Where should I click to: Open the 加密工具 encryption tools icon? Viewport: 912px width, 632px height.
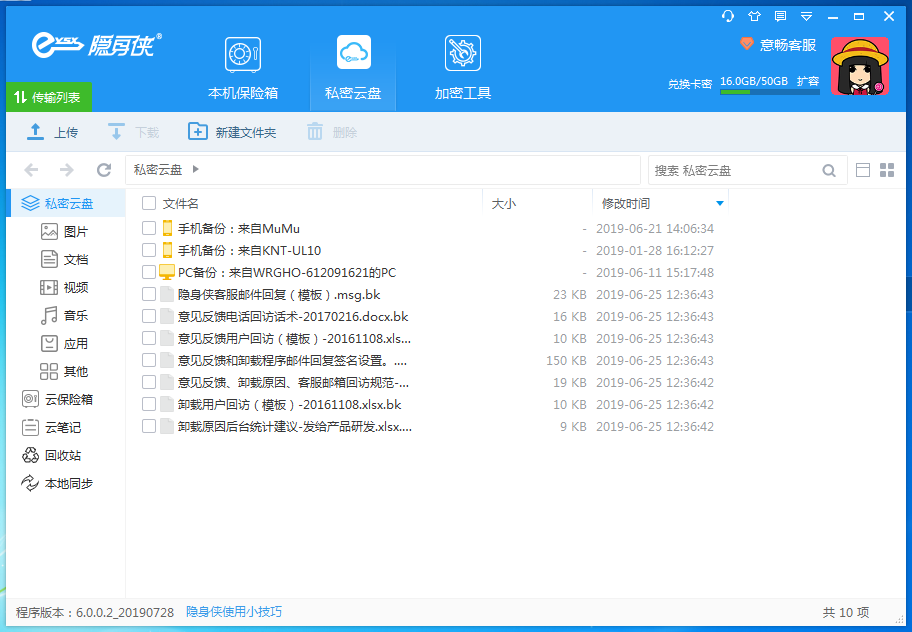(462, 55)
